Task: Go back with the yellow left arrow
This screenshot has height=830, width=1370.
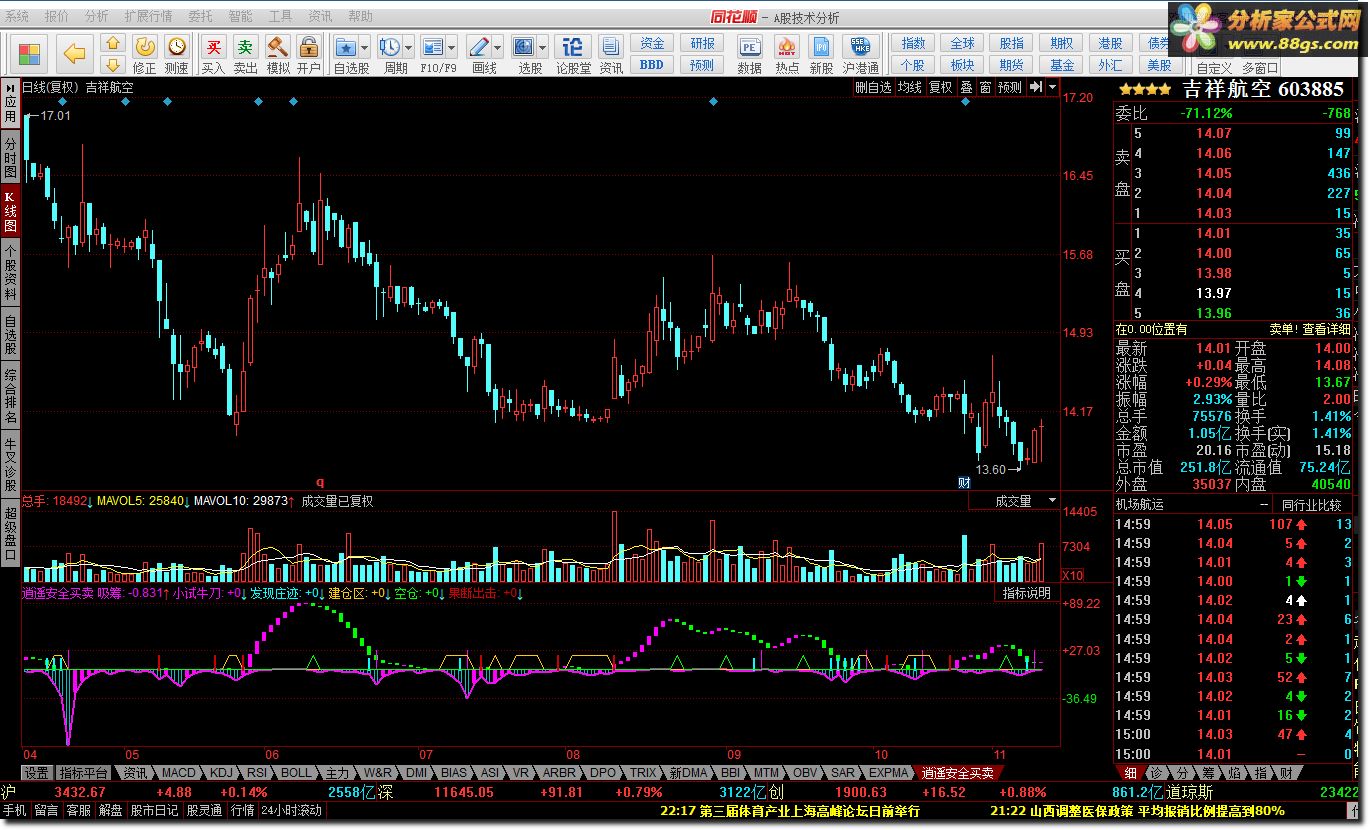Action: click(74, 54)
